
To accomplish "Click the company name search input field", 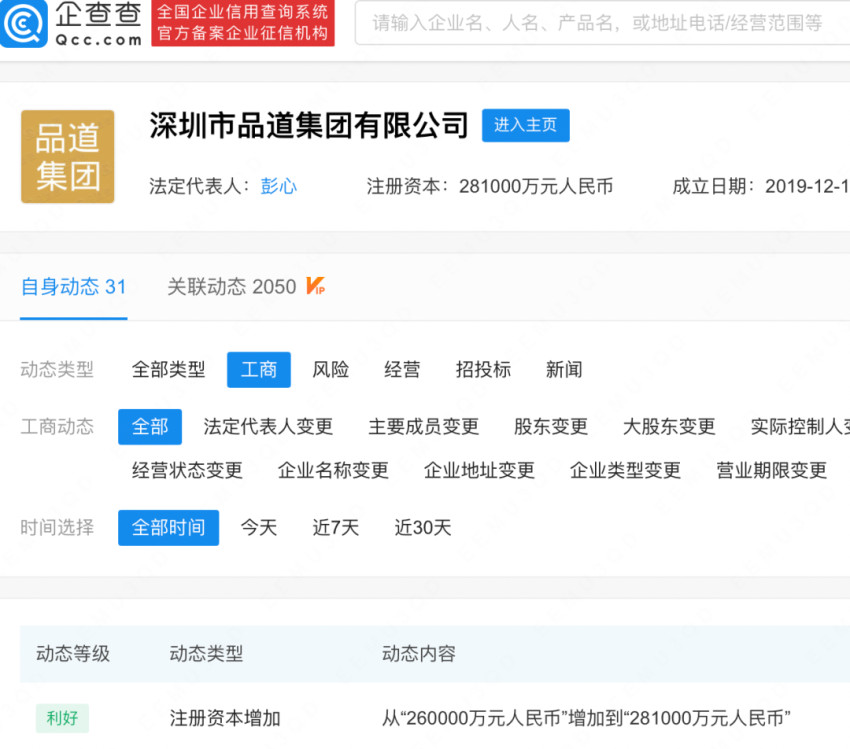I will [x=600, y=24].
